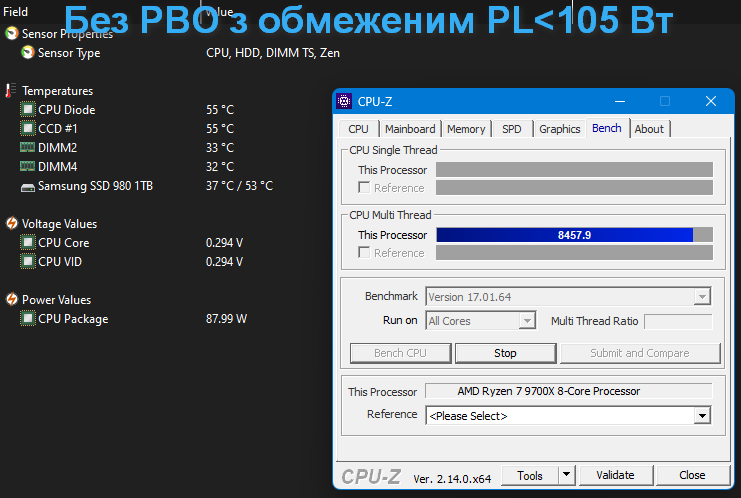Click the multi thread 8457.9 progress bar
The image size is (741, 498).
[x=574, y=235]
